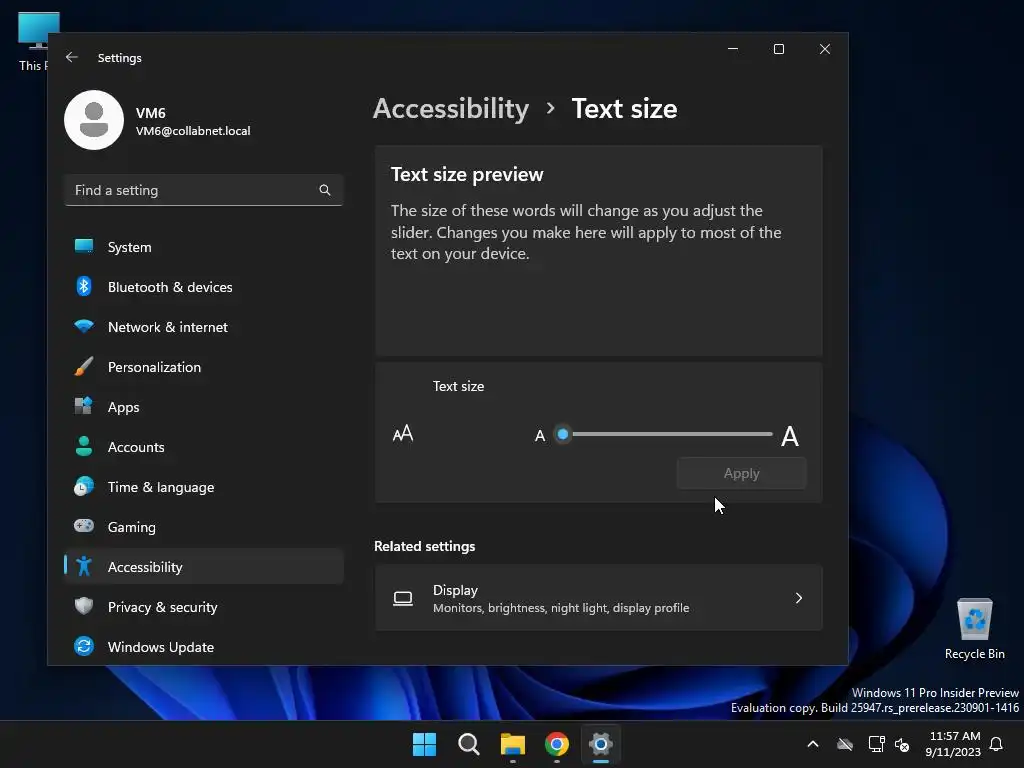Click the Accessibility figure icon
The image size is (1024, 768).
pyautogui.click(x=84, y=566)
